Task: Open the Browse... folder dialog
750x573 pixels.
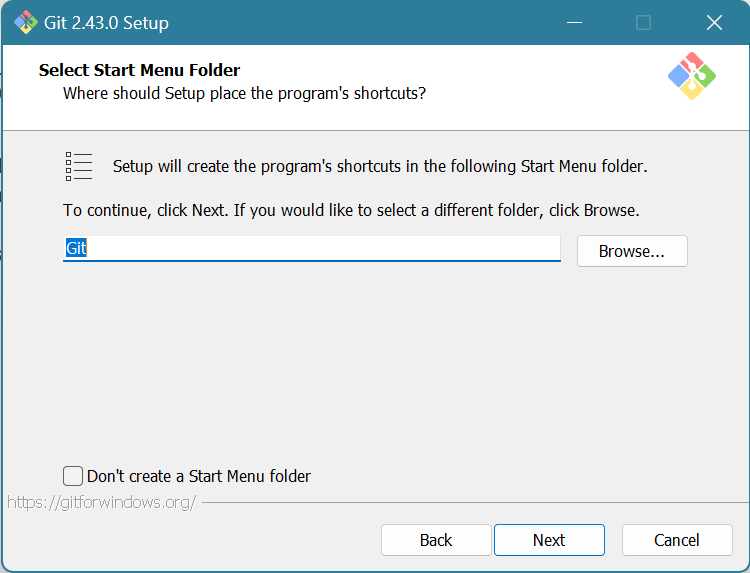Action: 631,251
